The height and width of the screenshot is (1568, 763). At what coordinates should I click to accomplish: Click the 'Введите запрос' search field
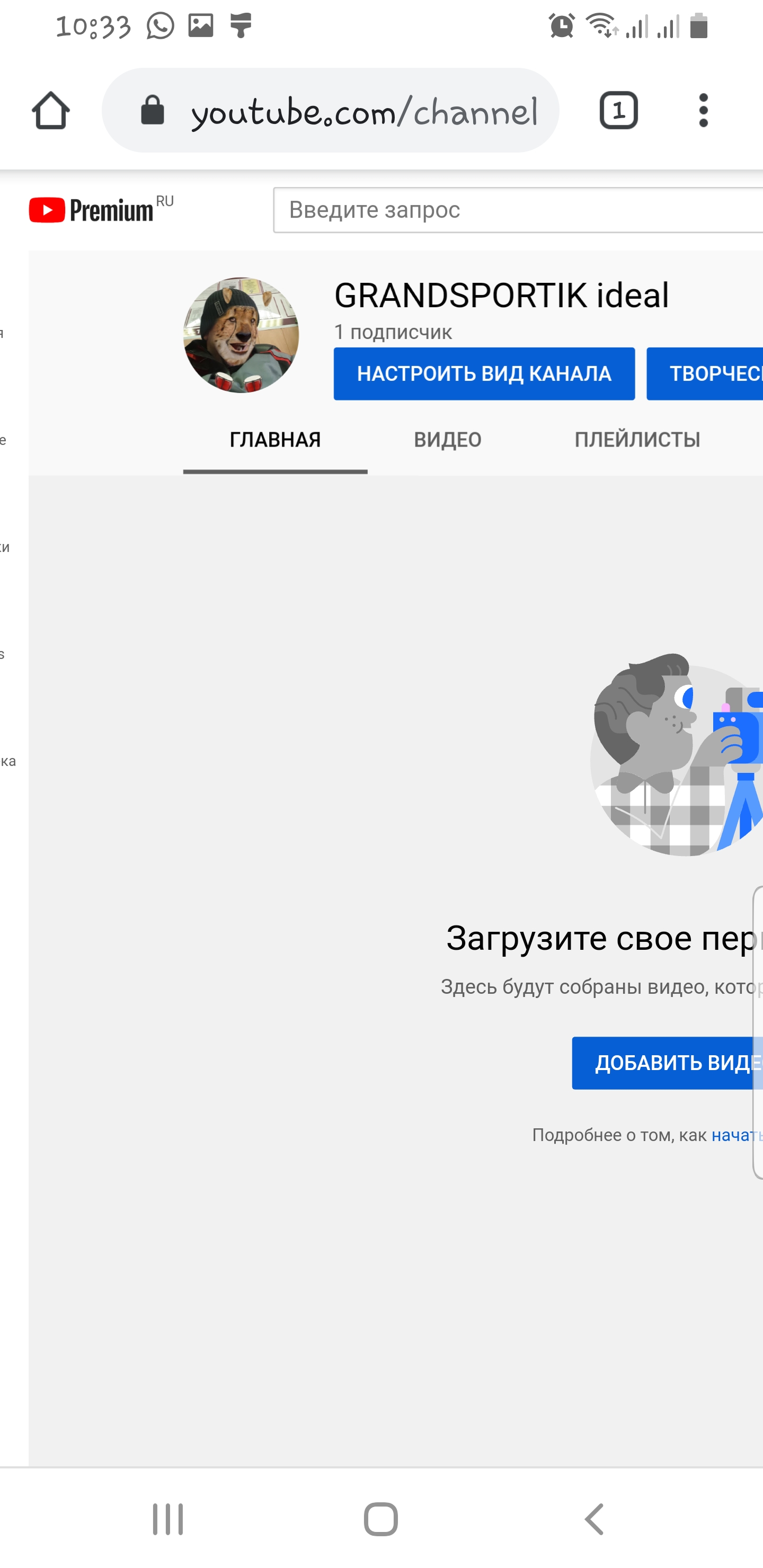(518, 210)
